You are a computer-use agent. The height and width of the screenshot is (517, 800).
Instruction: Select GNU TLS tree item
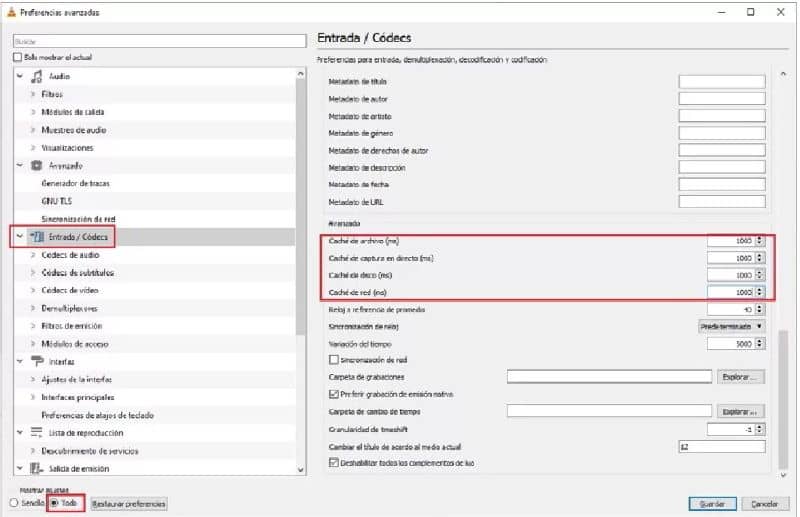57,201
